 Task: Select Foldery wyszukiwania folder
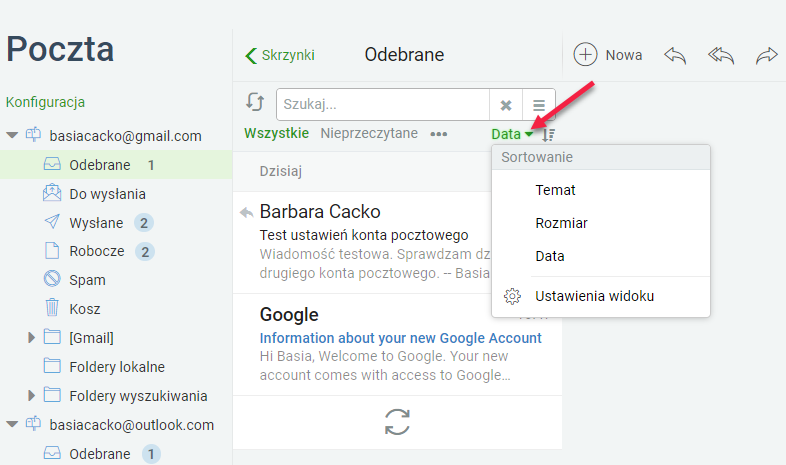click(138, 396)
